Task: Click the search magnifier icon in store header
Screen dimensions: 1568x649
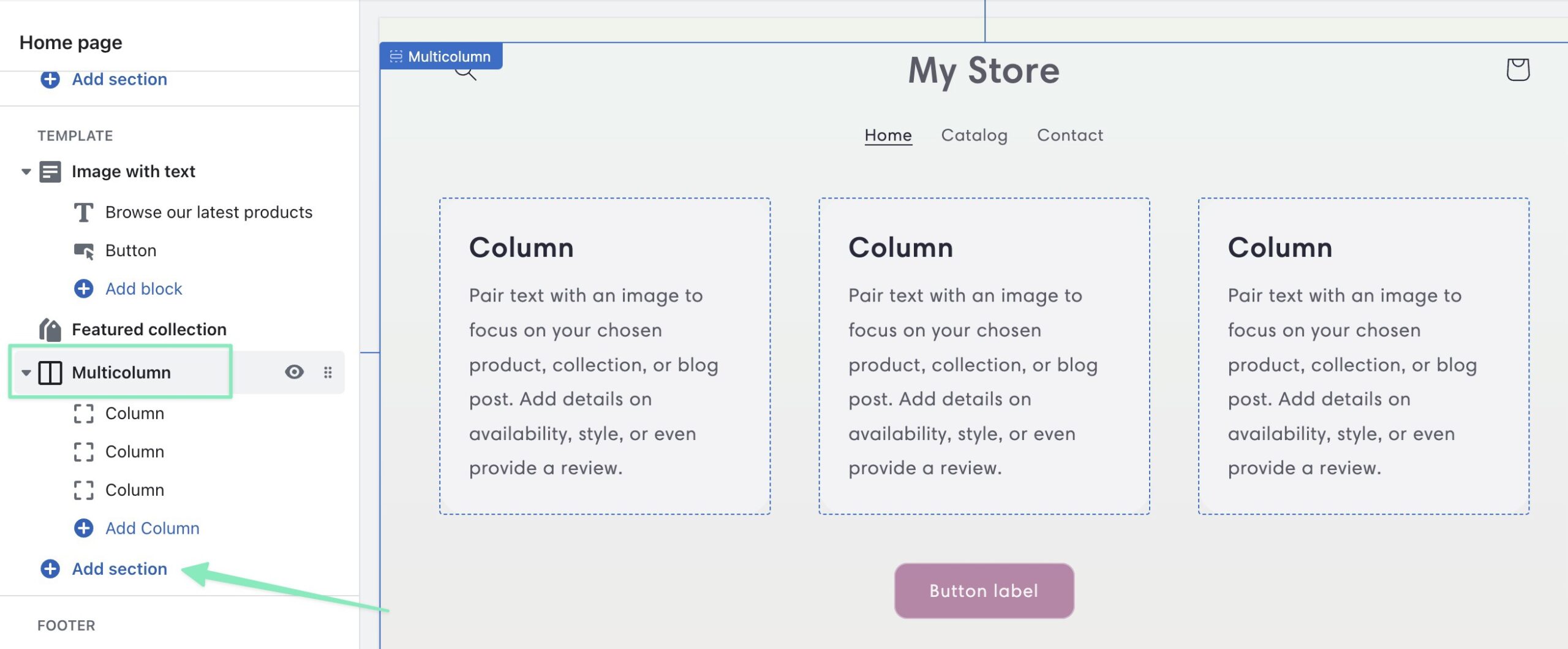Action: tap(467, 74)
